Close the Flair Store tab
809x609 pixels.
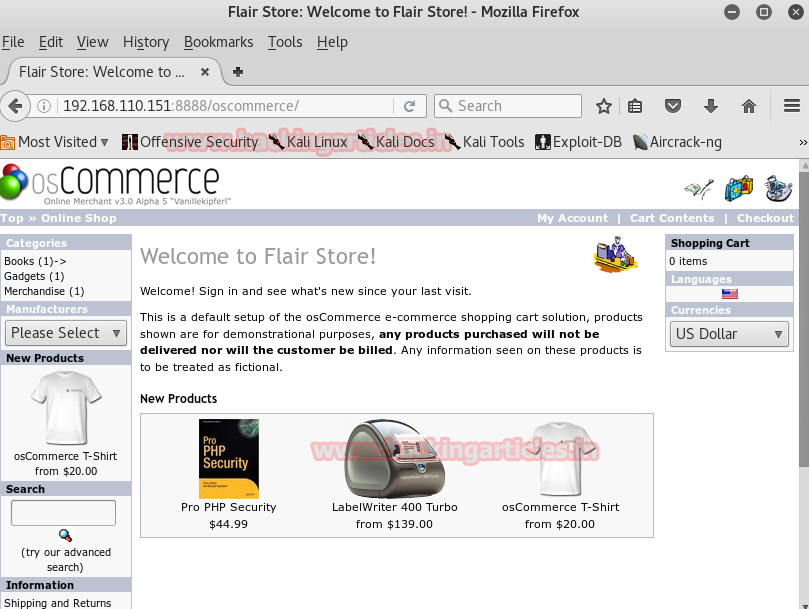(205, 72)
